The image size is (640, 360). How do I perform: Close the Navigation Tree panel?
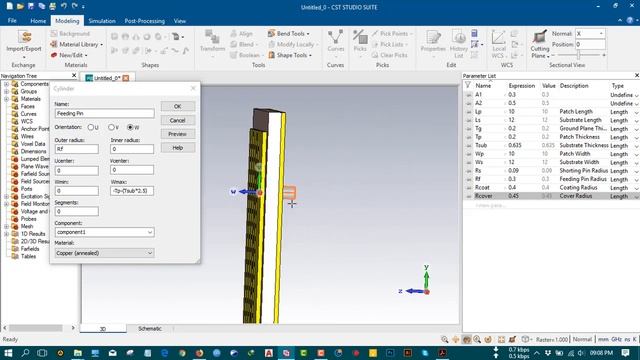coord(74,76)
